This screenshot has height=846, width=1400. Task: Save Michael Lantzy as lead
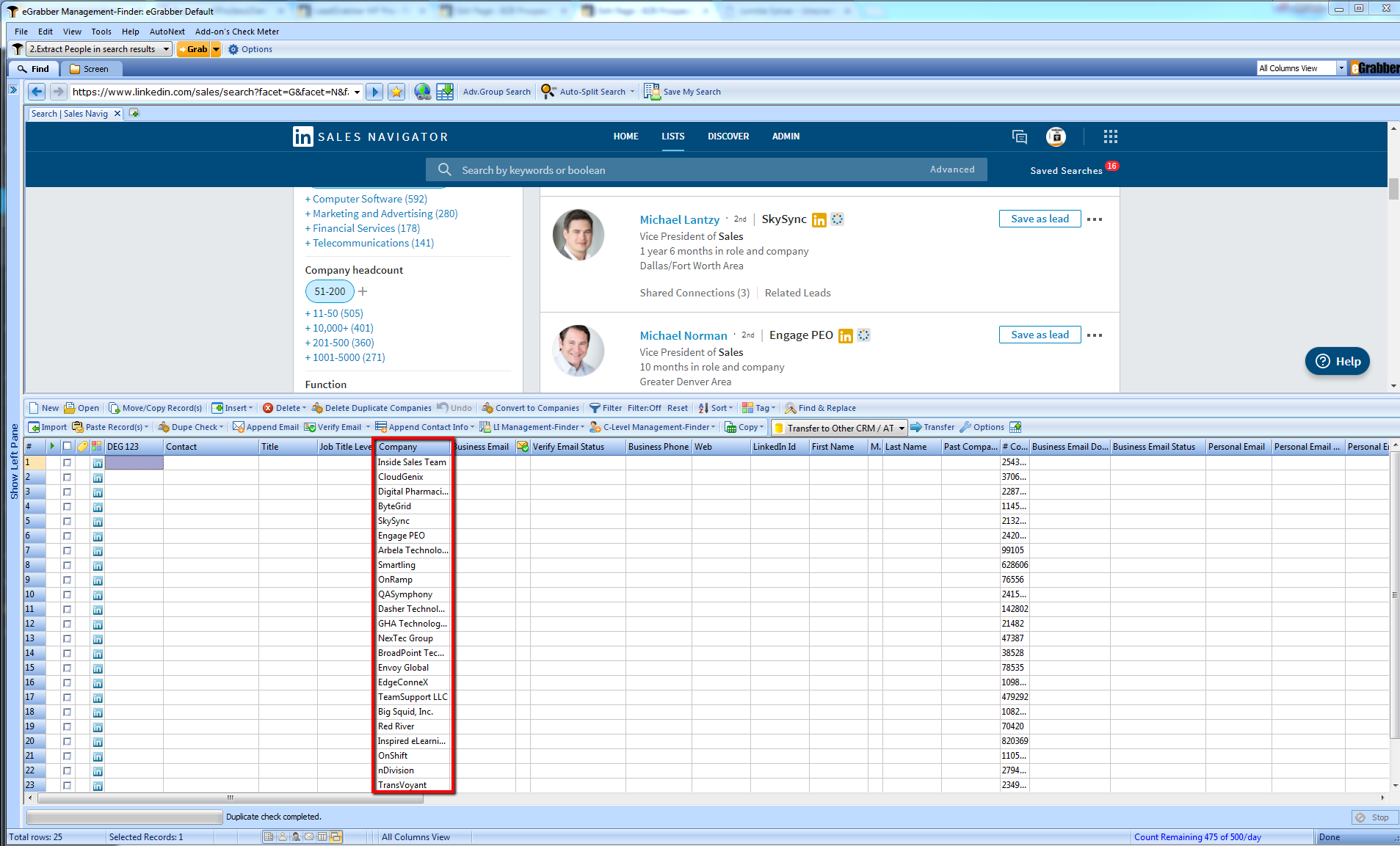coord(1040,219)
